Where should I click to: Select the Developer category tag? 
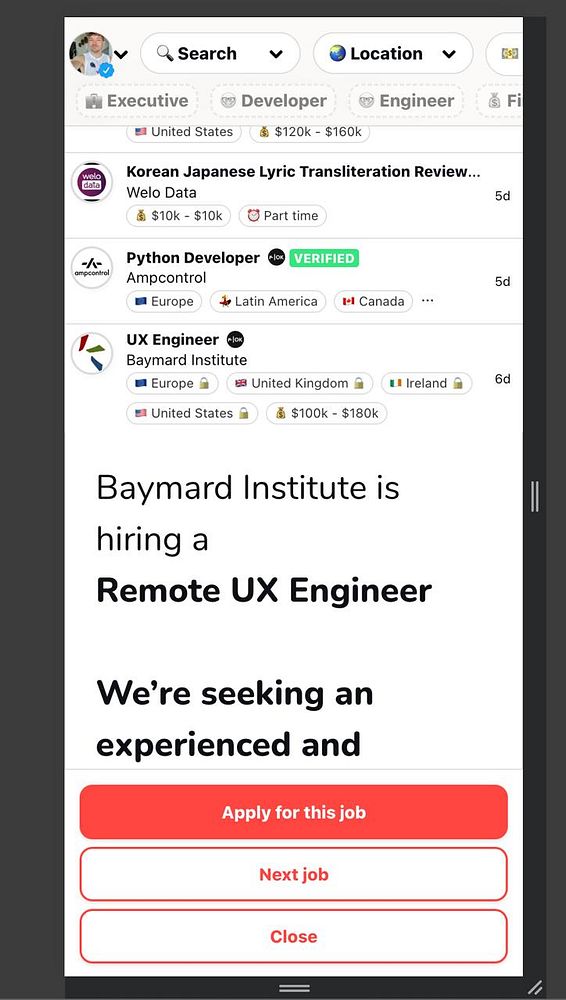coord(273,101)
